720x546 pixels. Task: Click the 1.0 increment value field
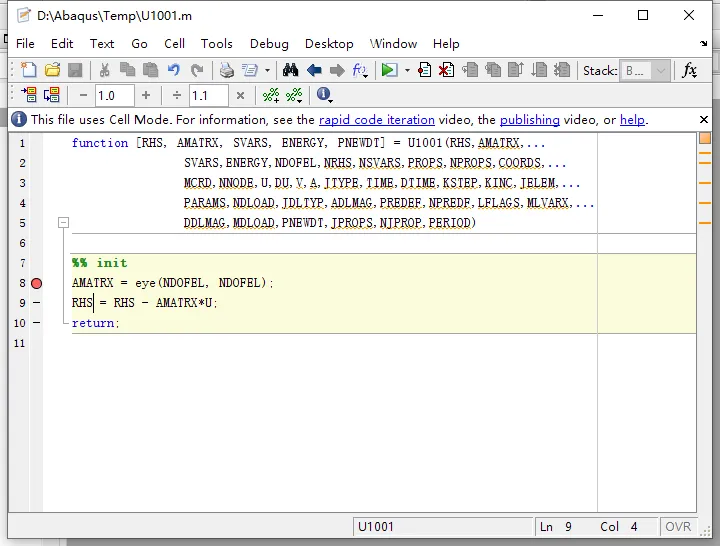(115, 96)
